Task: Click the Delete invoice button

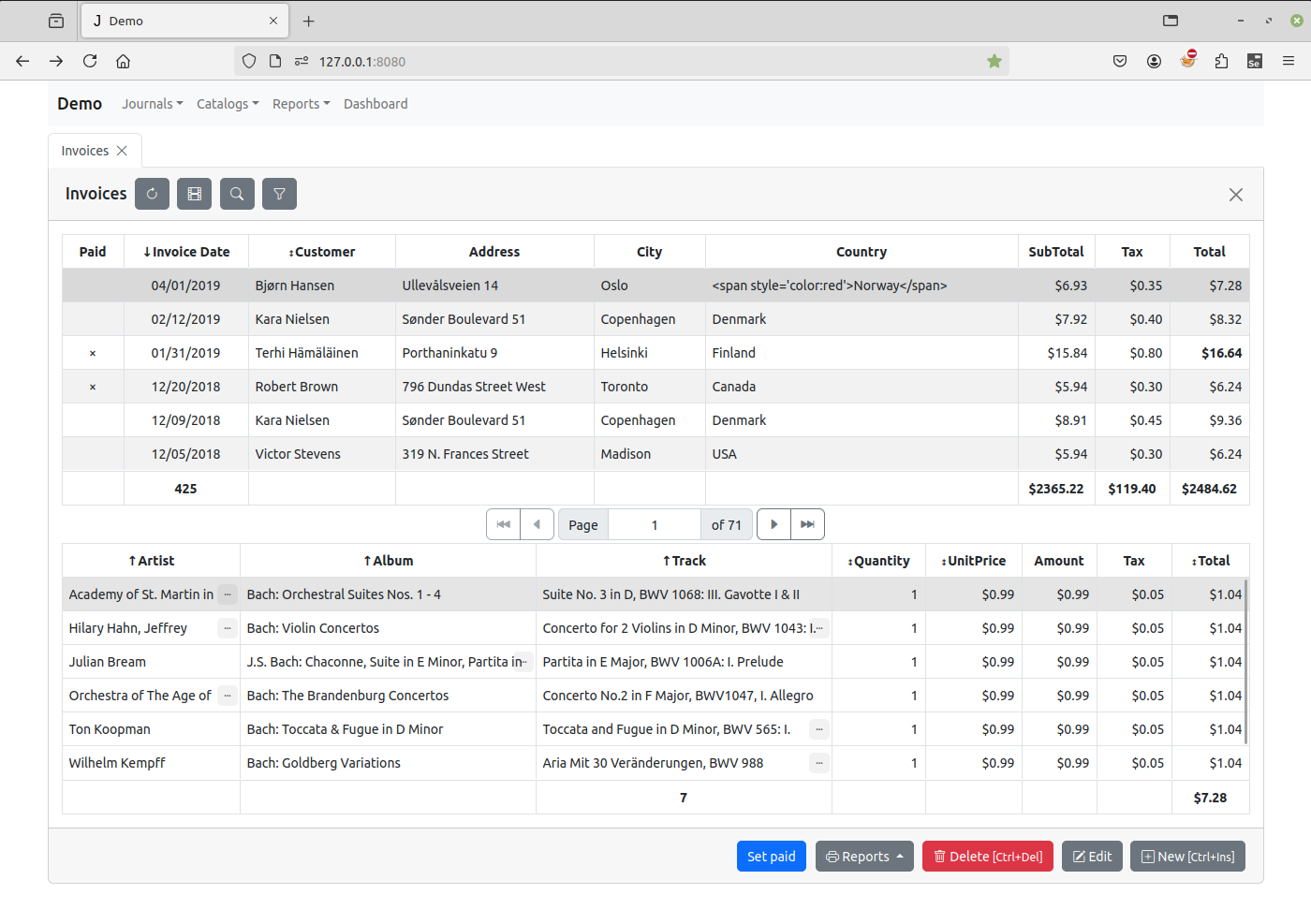Action: [x=987, y=856]
